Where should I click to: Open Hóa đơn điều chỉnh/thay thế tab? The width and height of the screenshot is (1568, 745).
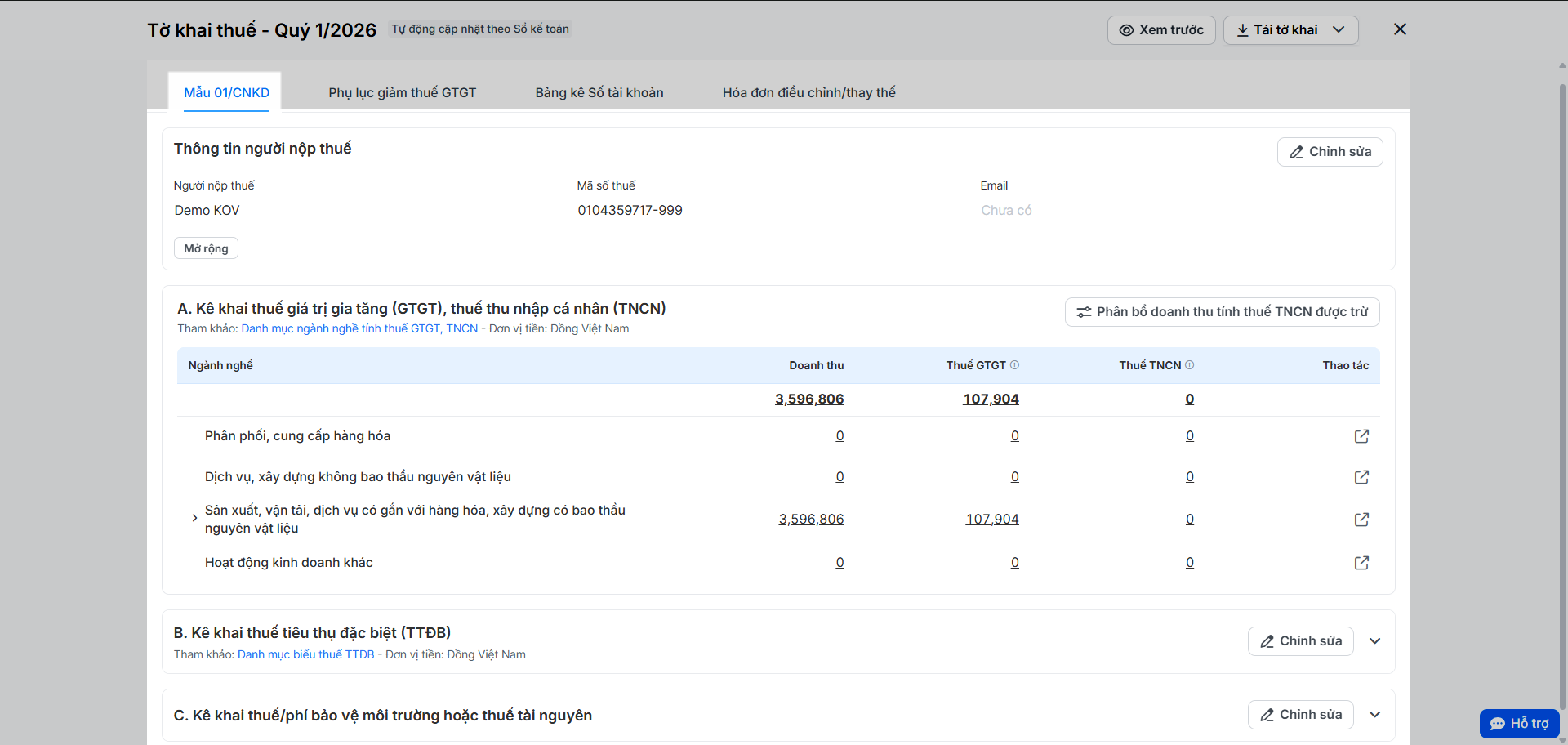(x=809, y=92)
